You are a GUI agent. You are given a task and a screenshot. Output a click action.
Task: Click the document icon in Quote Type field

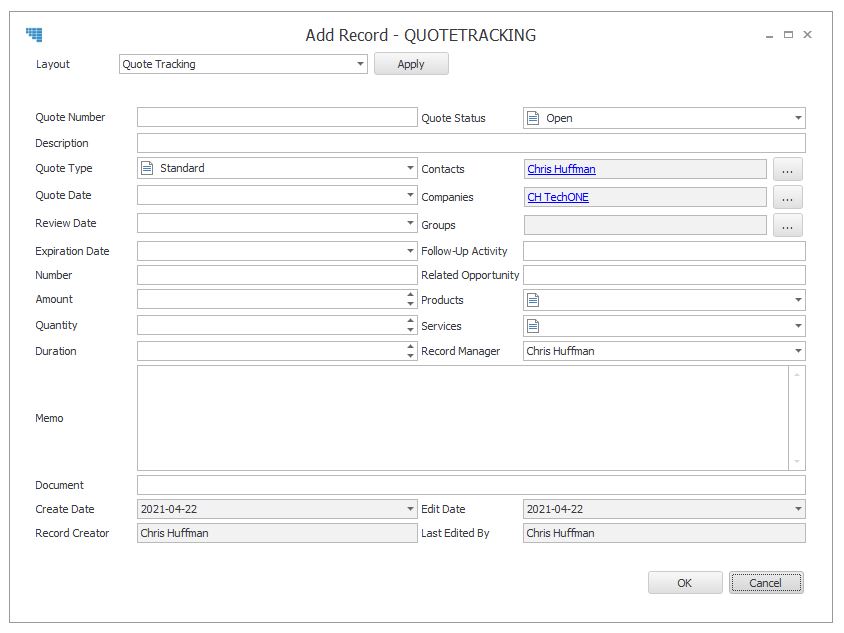pos(146,168)
